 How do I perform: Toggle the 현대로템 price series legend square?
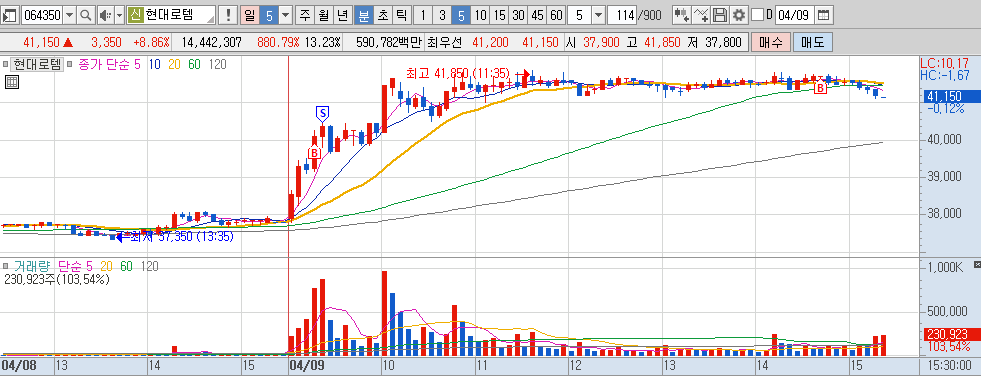pyautogui.click(x=6, y=64)
